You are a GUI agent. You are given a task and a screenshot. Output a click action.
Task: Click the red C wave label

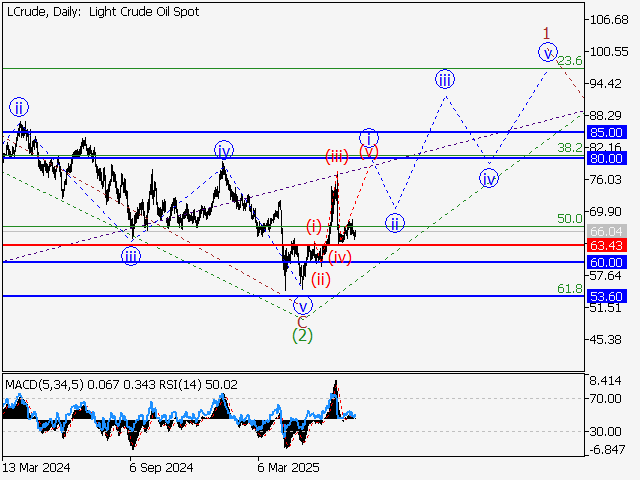tap(302, 321)
